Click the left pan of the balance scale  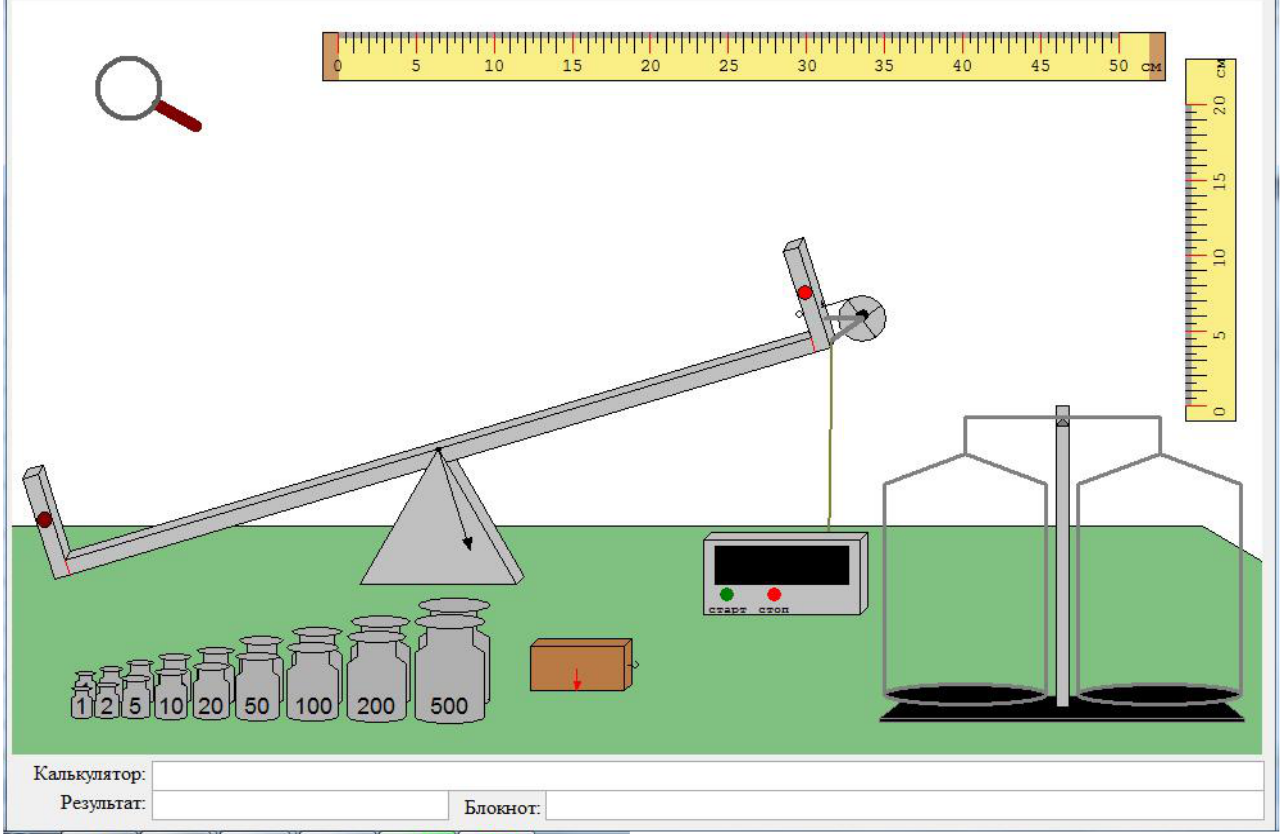pos(966,694)
